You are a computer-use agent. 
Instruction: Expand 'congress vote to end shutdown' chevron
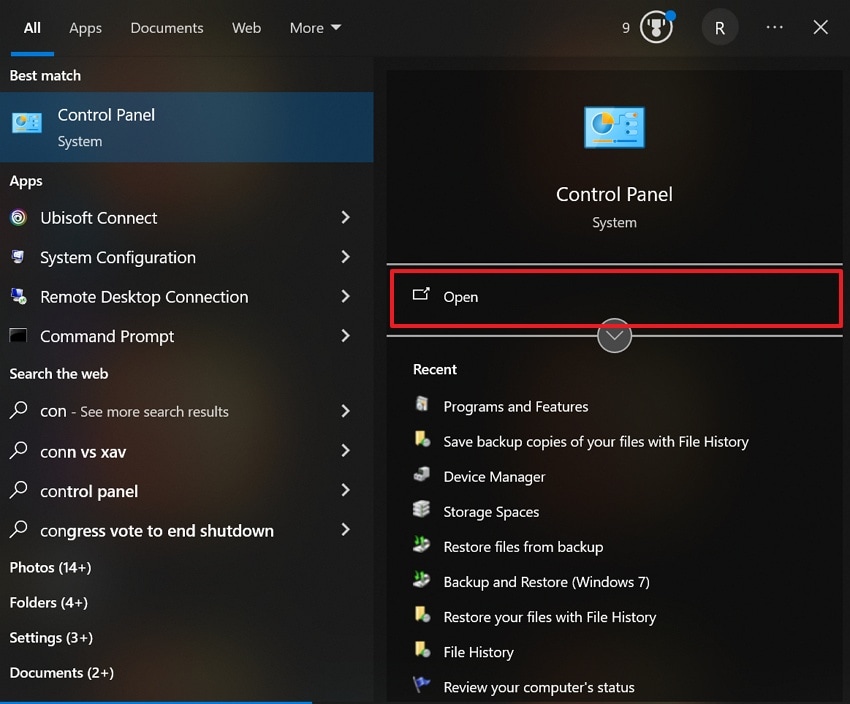(345, 529)
